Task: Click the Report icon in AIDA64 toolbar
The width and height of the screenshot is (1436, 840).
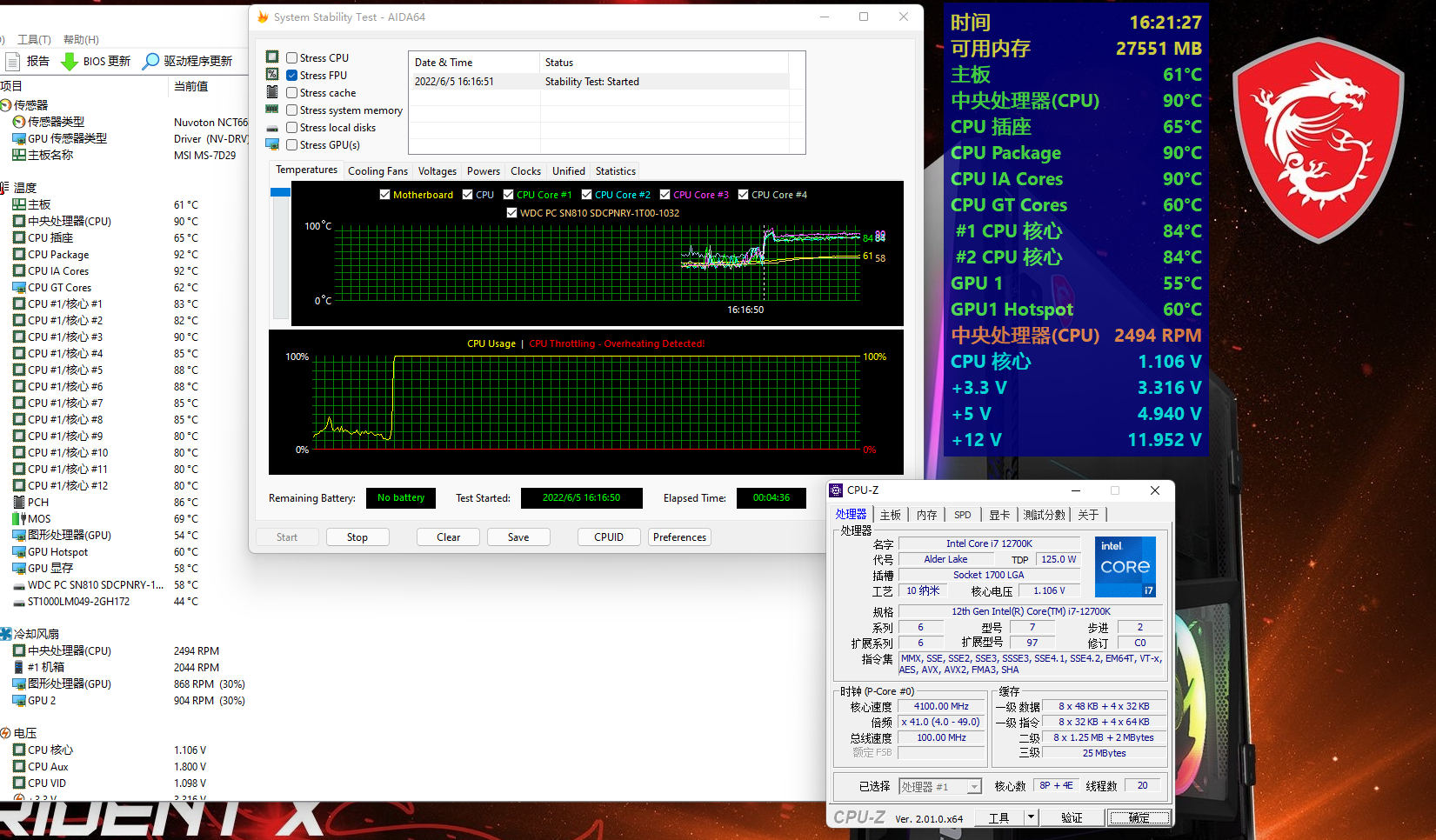Action: click(x=13, y=61)
